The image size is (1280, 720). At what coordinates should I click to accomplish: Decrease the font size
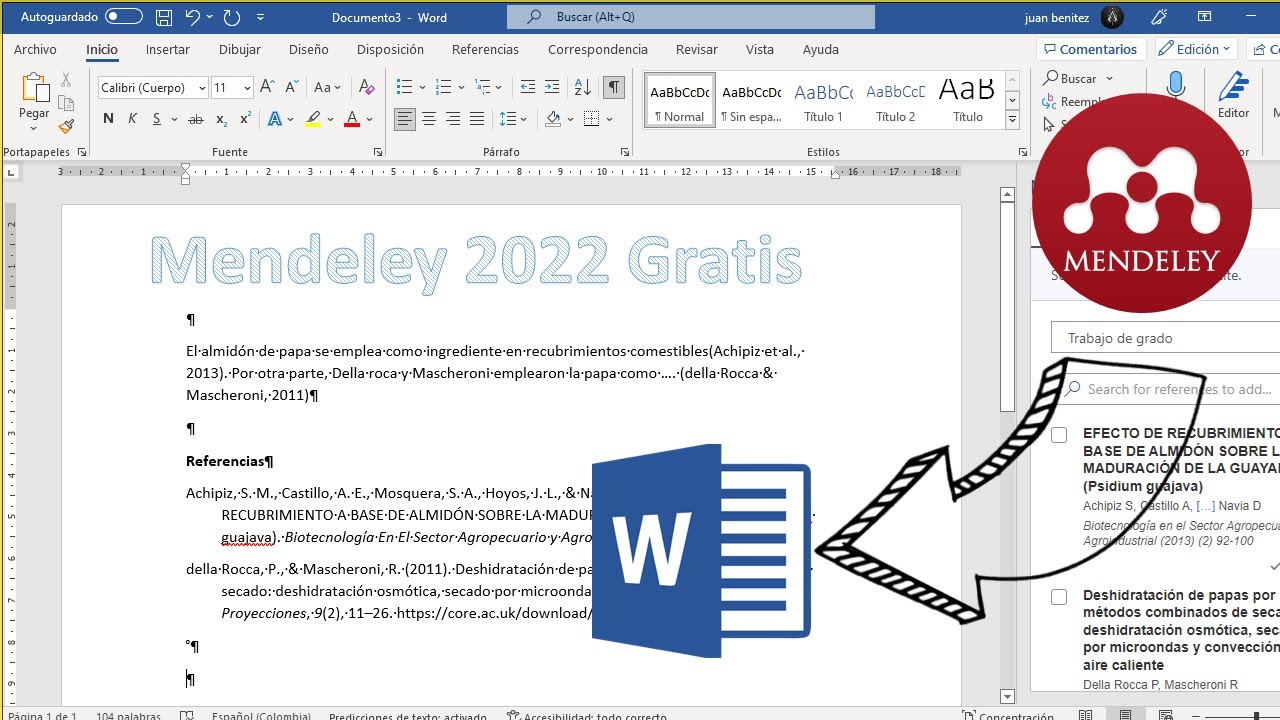pos(290,88)
